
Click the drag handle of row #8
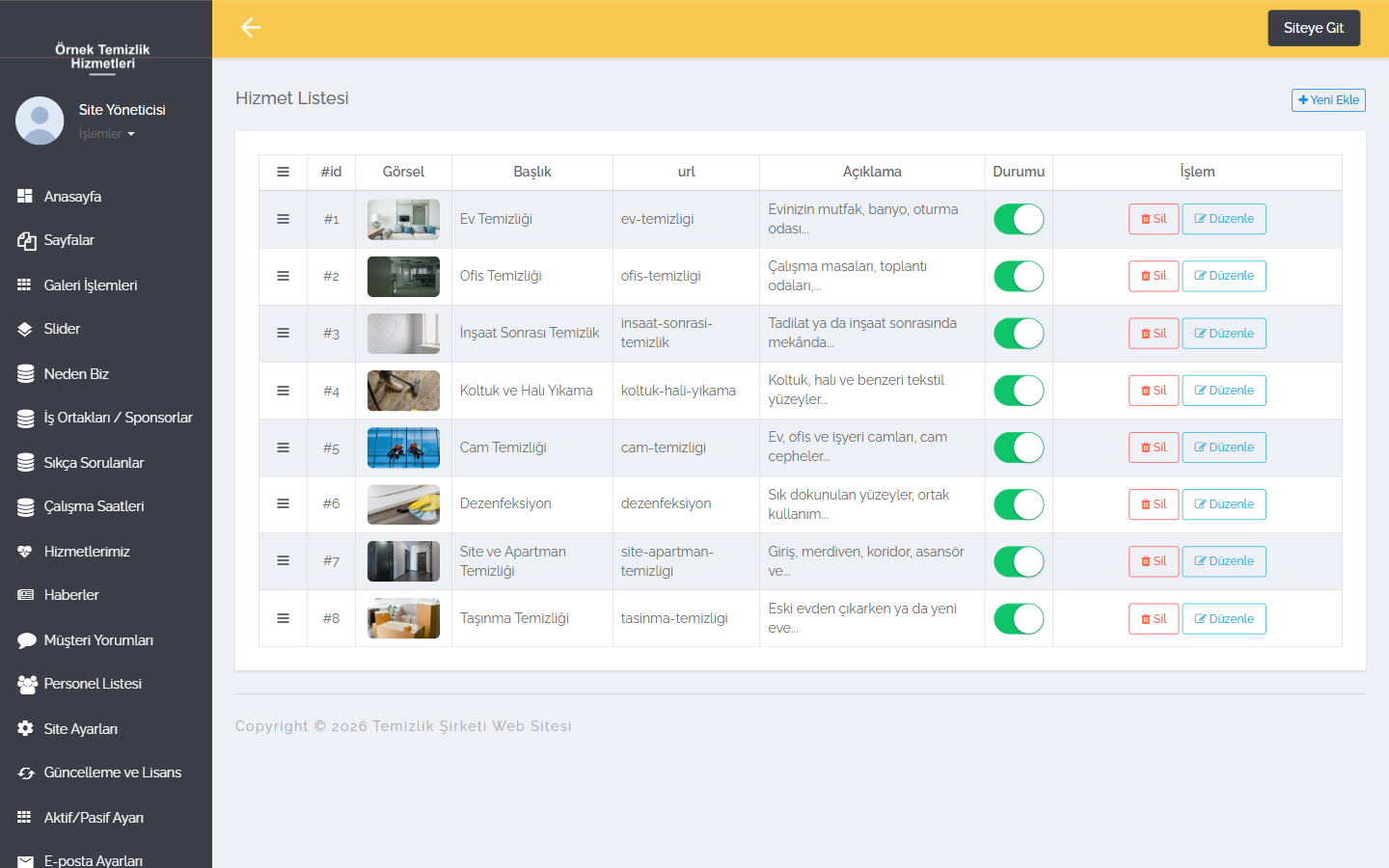[283, 618]
